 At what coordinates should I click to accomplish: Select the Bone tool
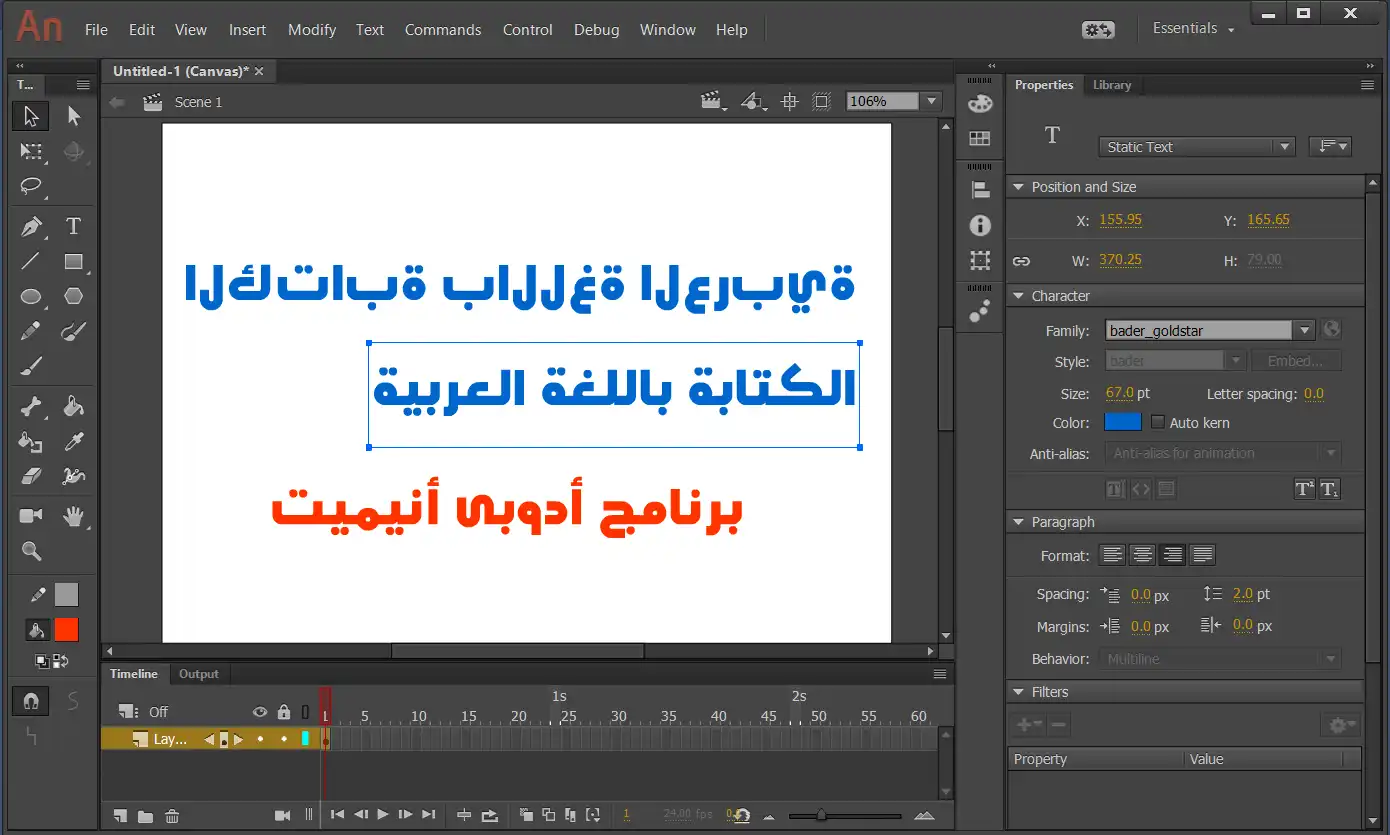coord(31,407)
